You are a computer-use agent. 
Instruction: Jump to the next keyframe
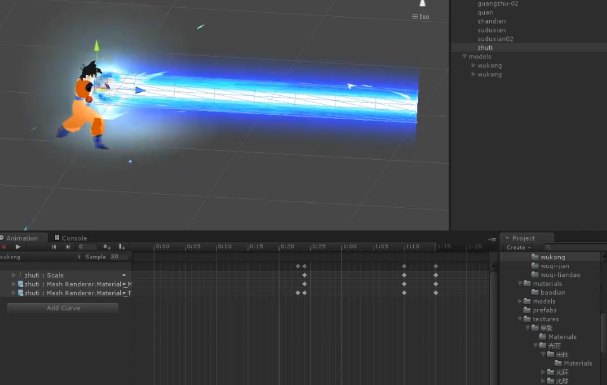(68, 247)
